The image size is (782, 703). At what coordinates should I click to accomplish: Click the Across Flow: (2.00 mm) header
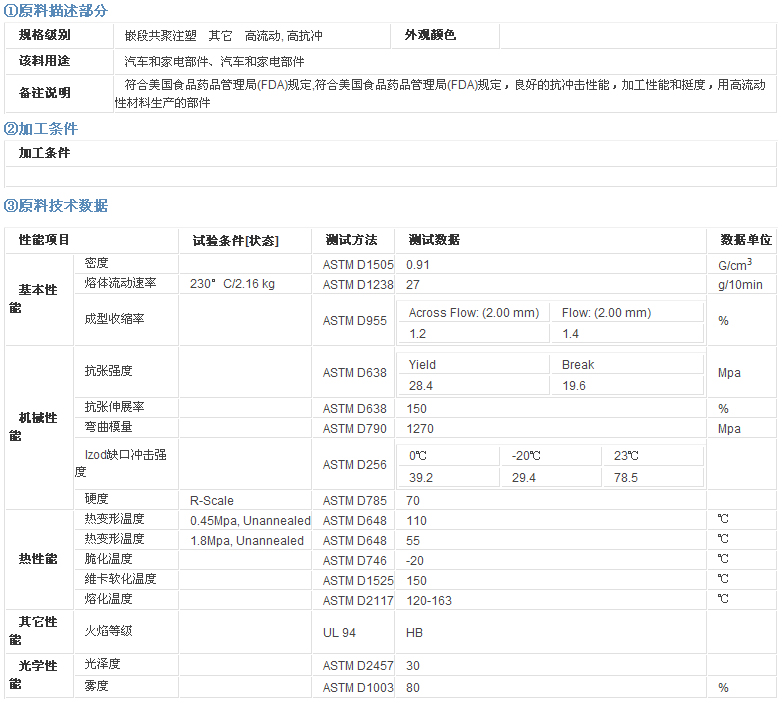(474, 313)
